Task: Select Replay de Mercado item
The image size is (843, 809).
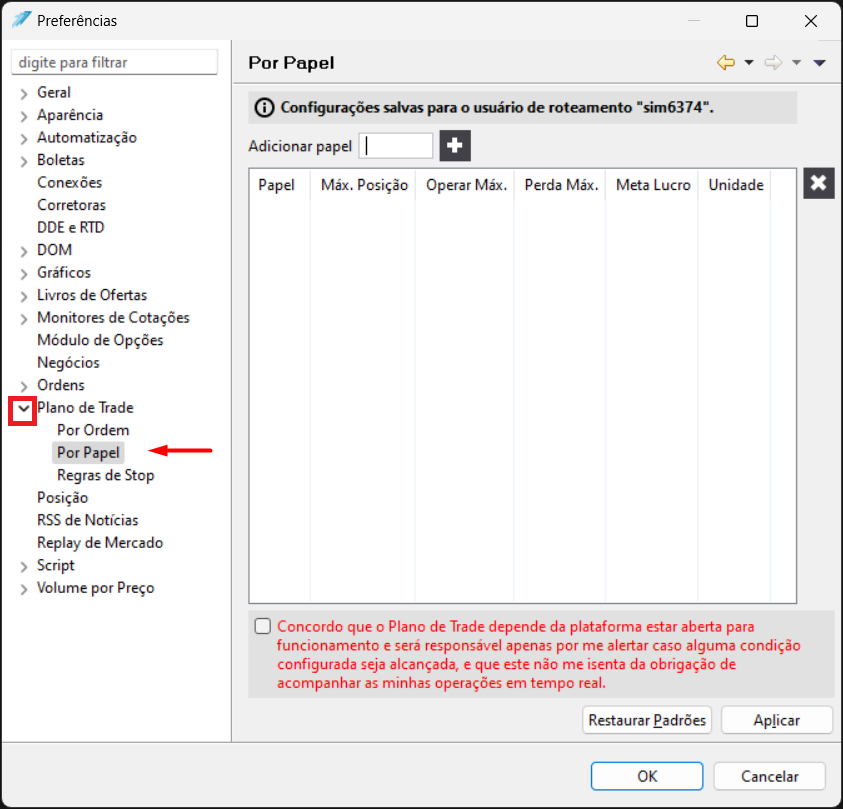Action: (x=100, y=543)
